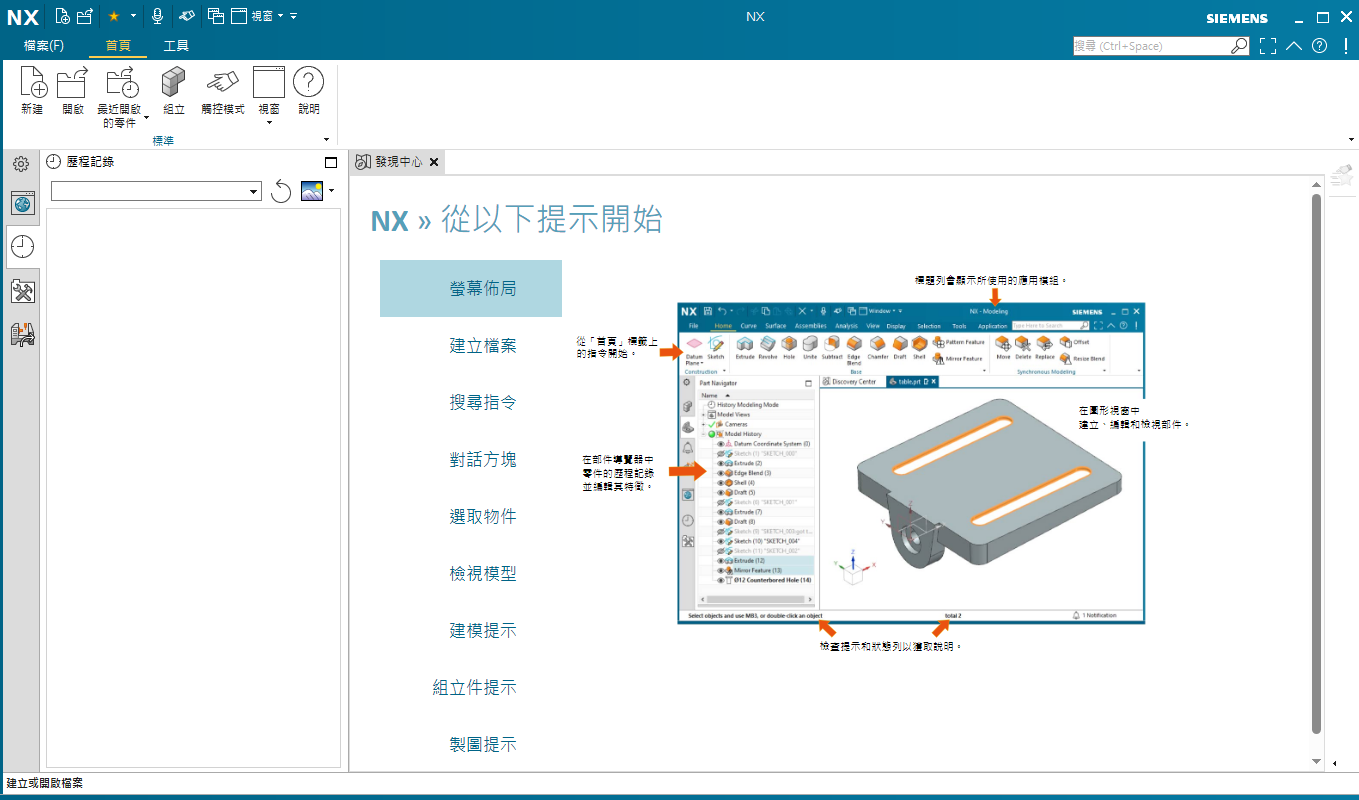Open the 搜尋指令 topic link
This screenshot has width=1359, height=800.
pyautogui.click(x=482, y=403)
